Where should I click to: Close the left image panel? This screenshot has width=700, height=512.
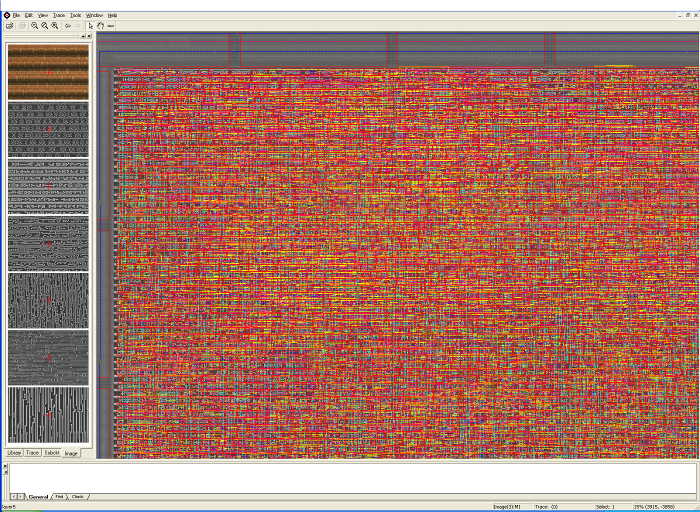pos(89,36)
